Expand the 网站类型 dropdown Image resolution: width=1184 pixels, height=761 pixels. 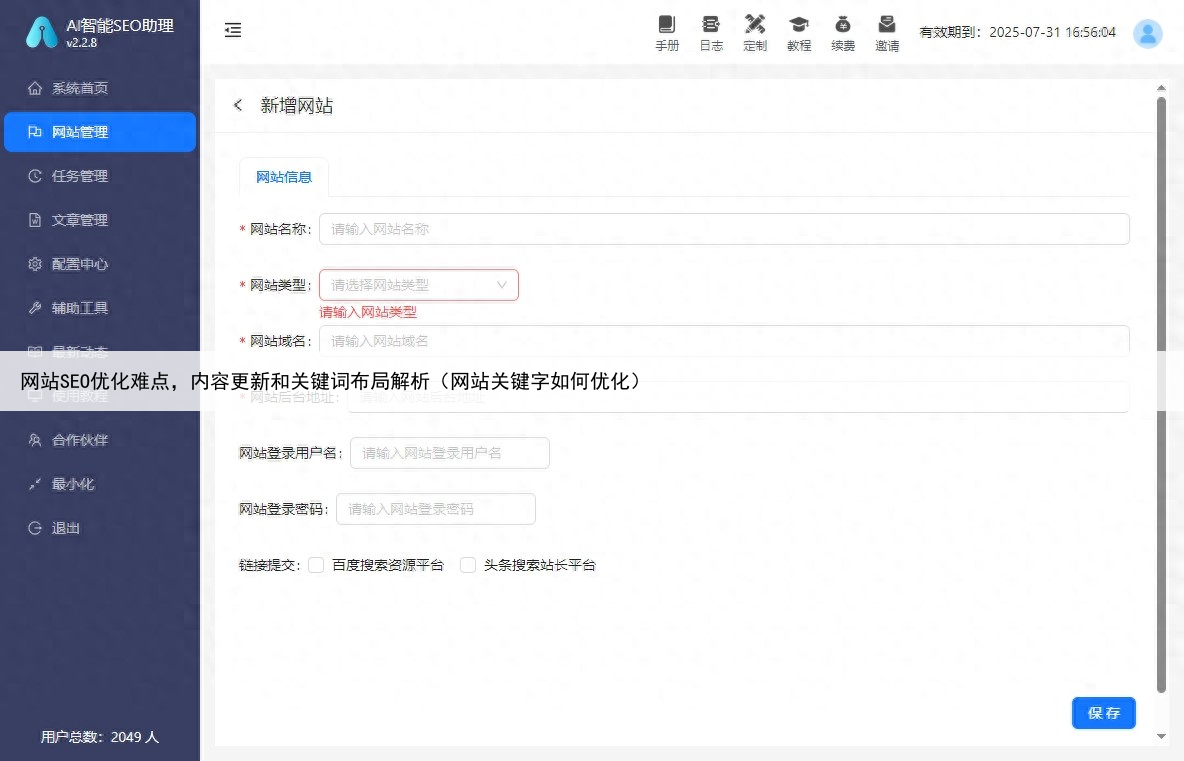tap(419, 285)
